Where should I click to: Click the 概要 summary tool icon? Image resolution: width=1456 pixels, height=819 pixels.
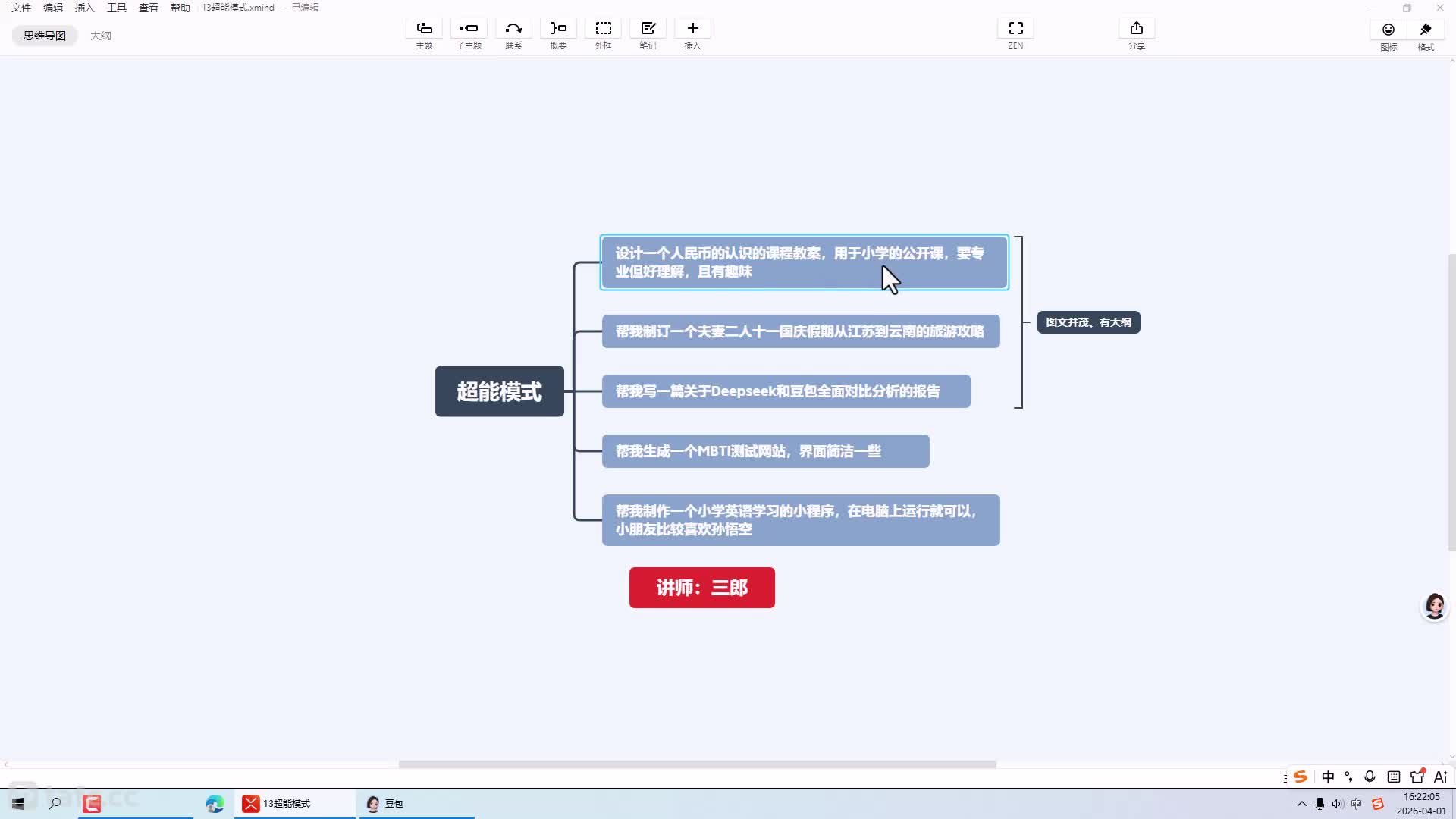click(x=558, y=29)
